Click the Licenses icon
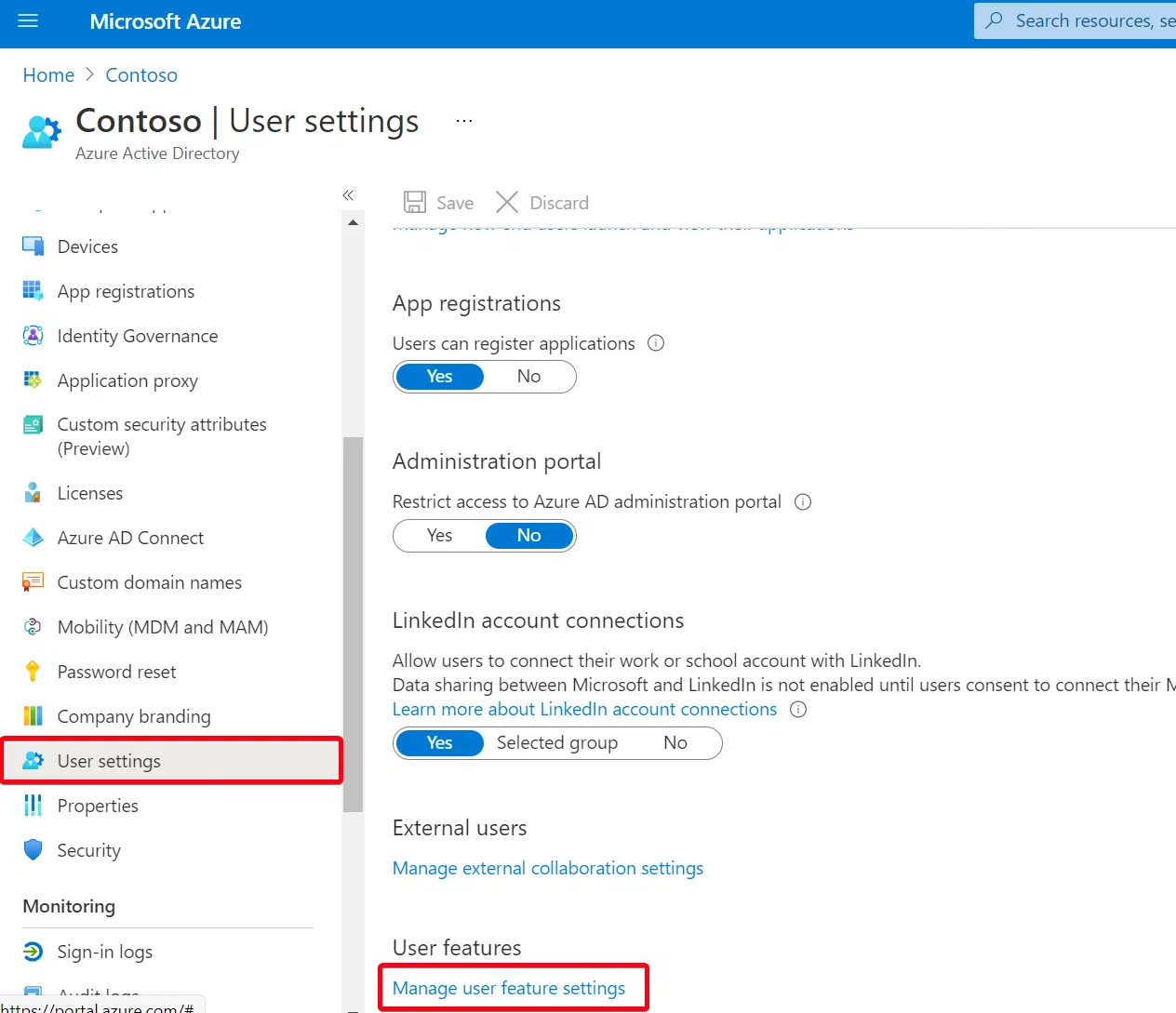Viewport: 1176px width, 1013px height. 33,492
